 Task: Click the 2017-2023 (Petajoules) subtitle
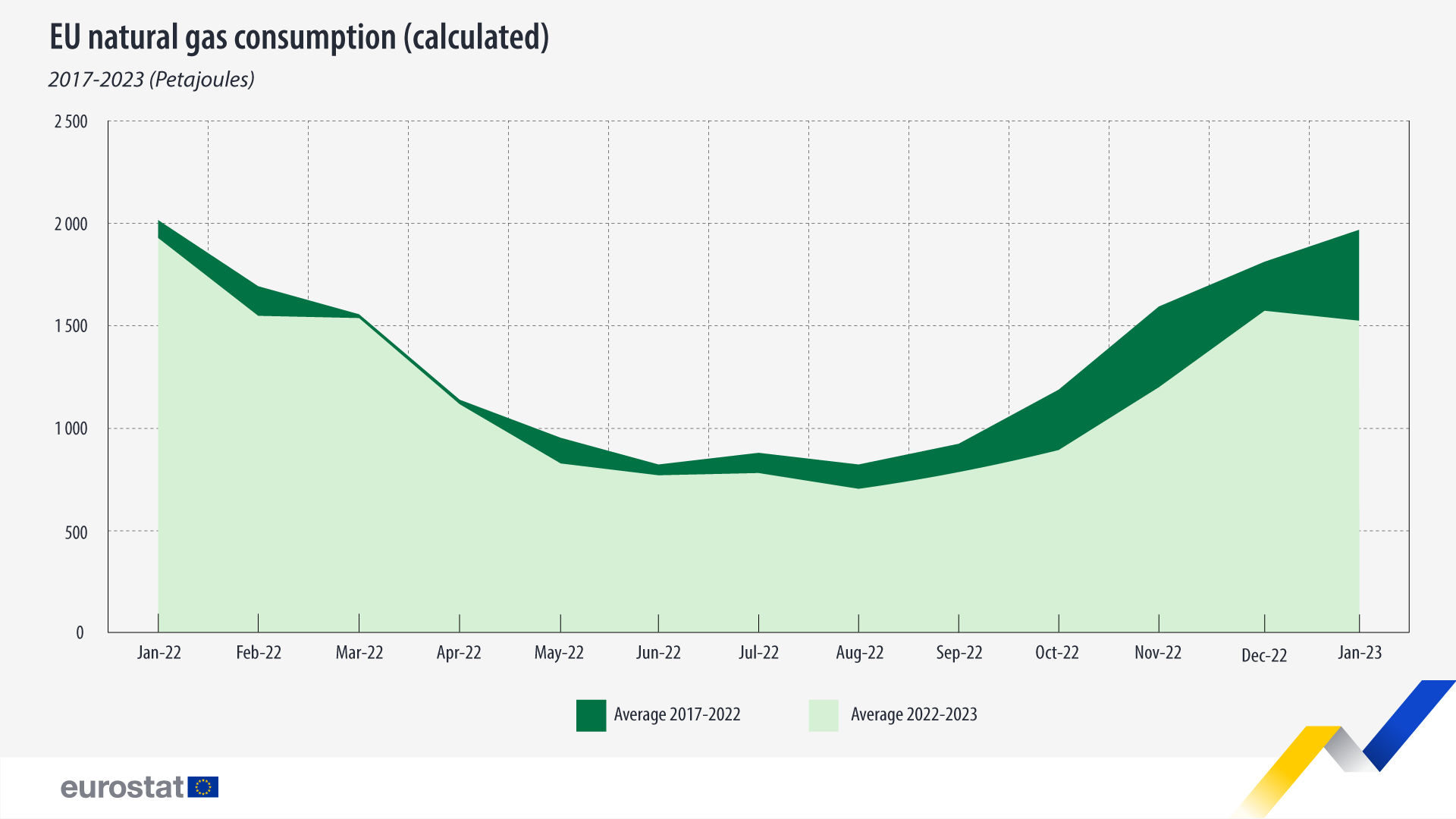click(x=152, y=80)
